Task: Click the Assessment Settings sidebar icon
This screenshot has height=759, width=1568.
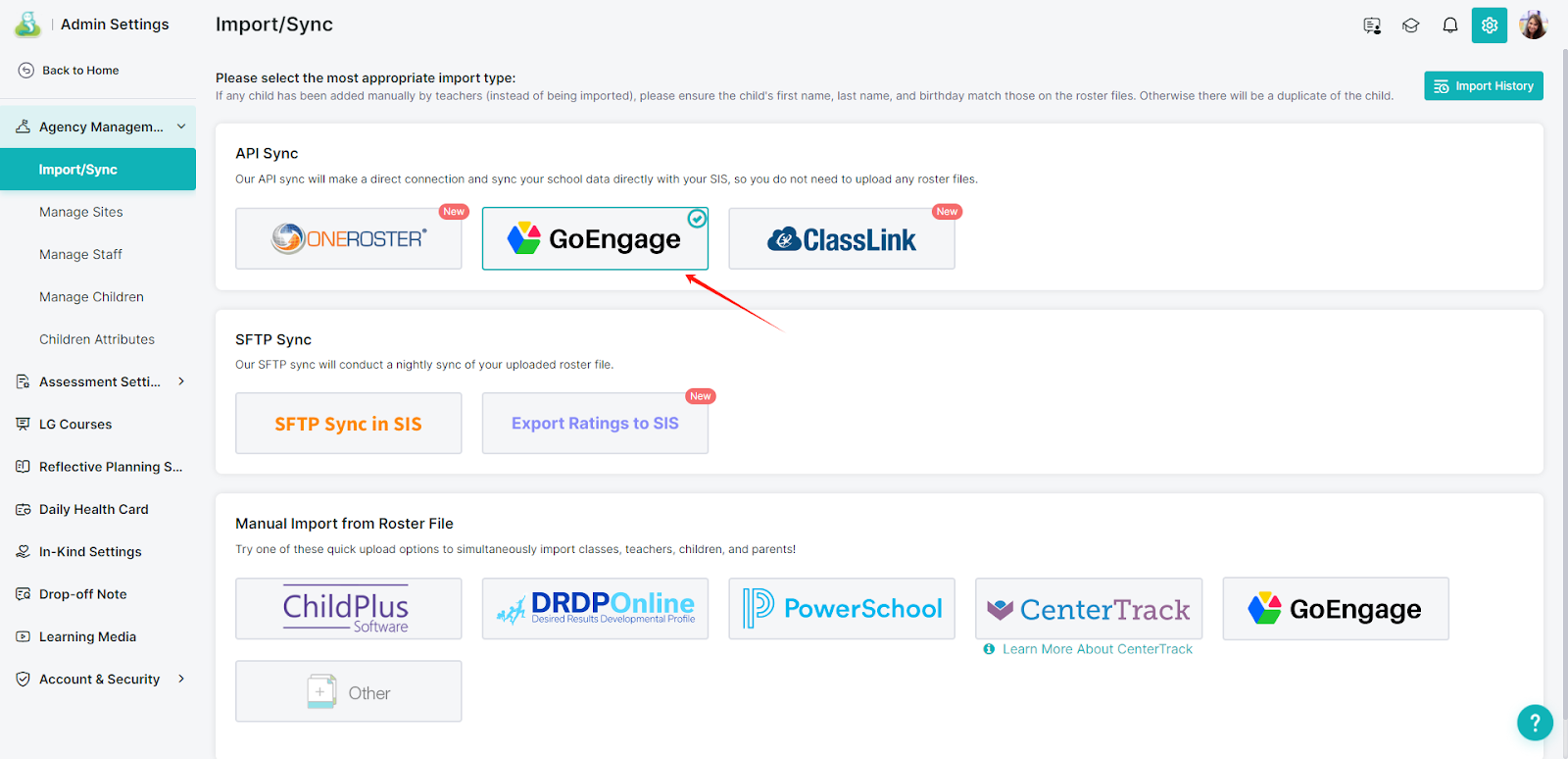Action: point(23,381)
